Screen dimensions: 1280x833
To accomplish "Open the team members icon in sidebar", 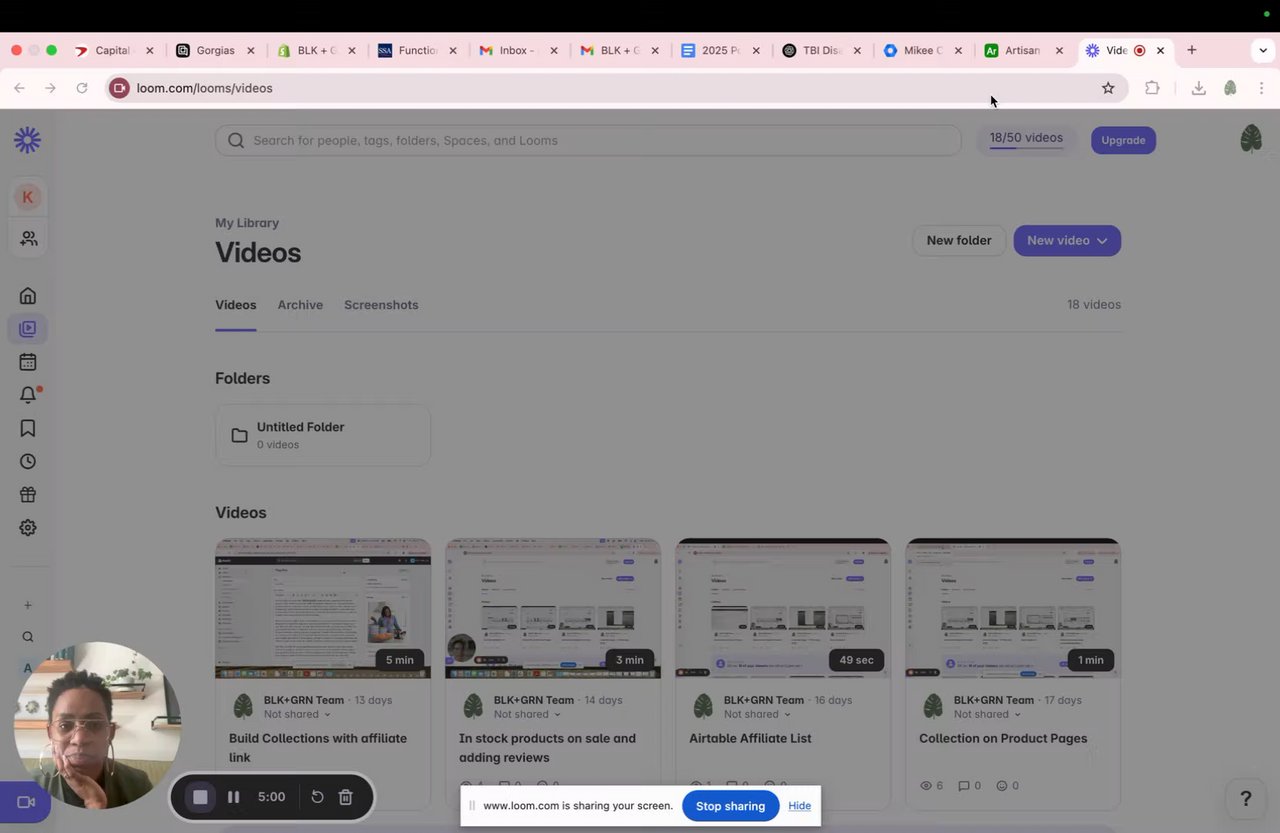I will click(x=28, y=239).
